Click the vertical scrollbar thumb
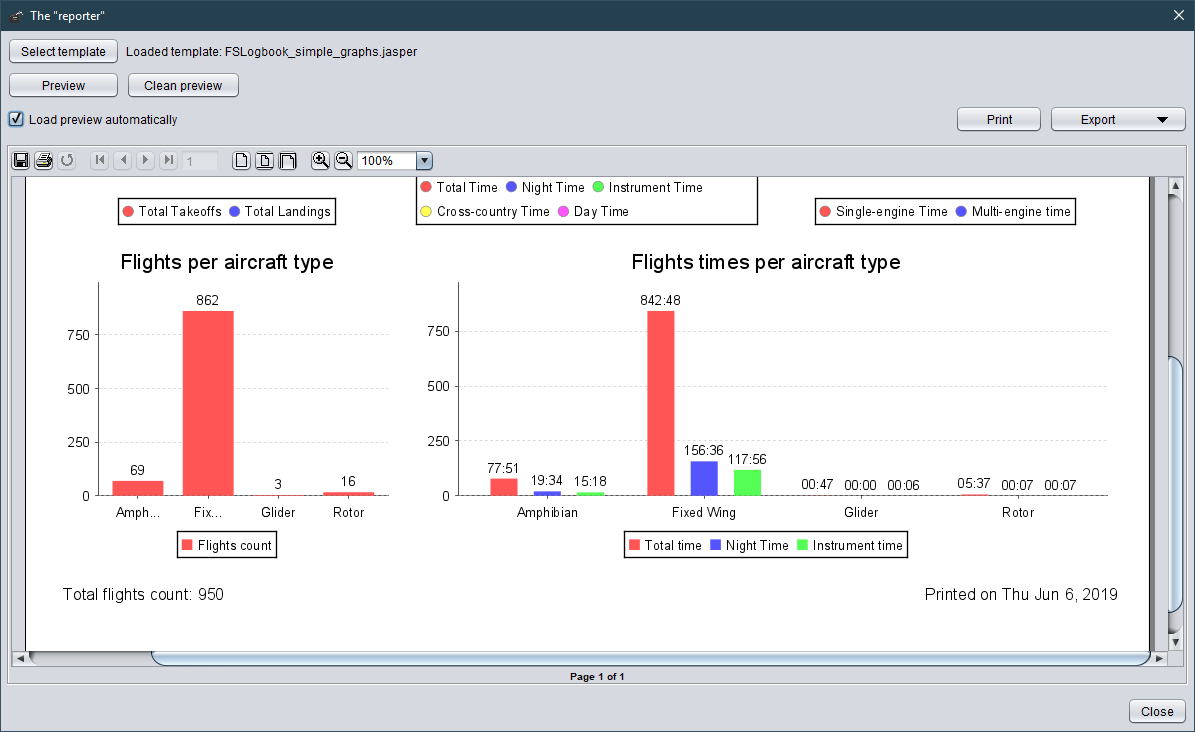 pos(1176,483)
